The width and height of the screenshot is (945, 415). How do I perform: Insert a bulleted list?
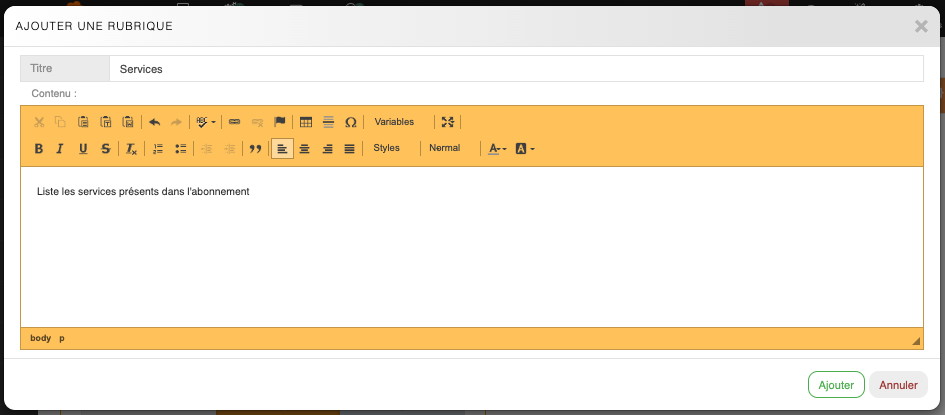point(180,149)
